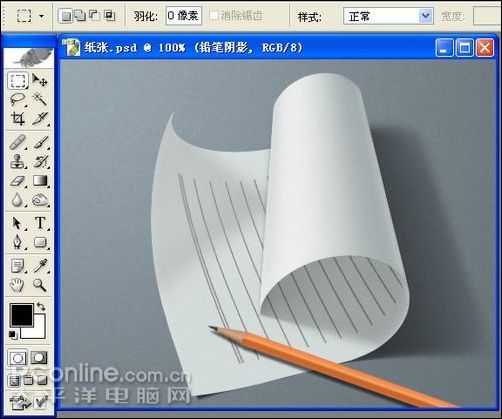Select the Pen tool

pyautogui.click(x=18, y=242)
